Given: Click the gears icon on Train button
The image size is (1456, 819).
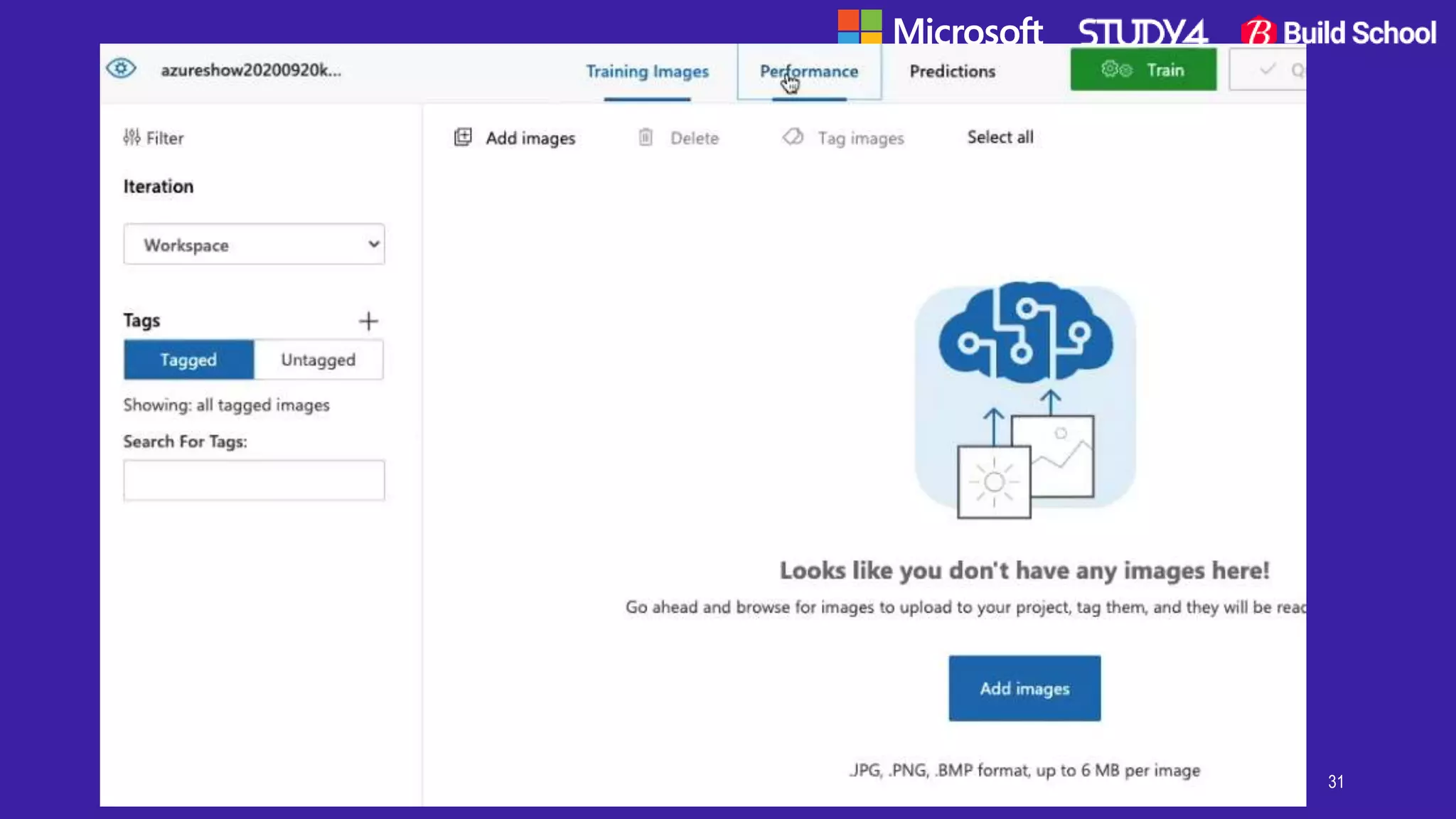Looking at the screenshot, I should (1116, 70).
